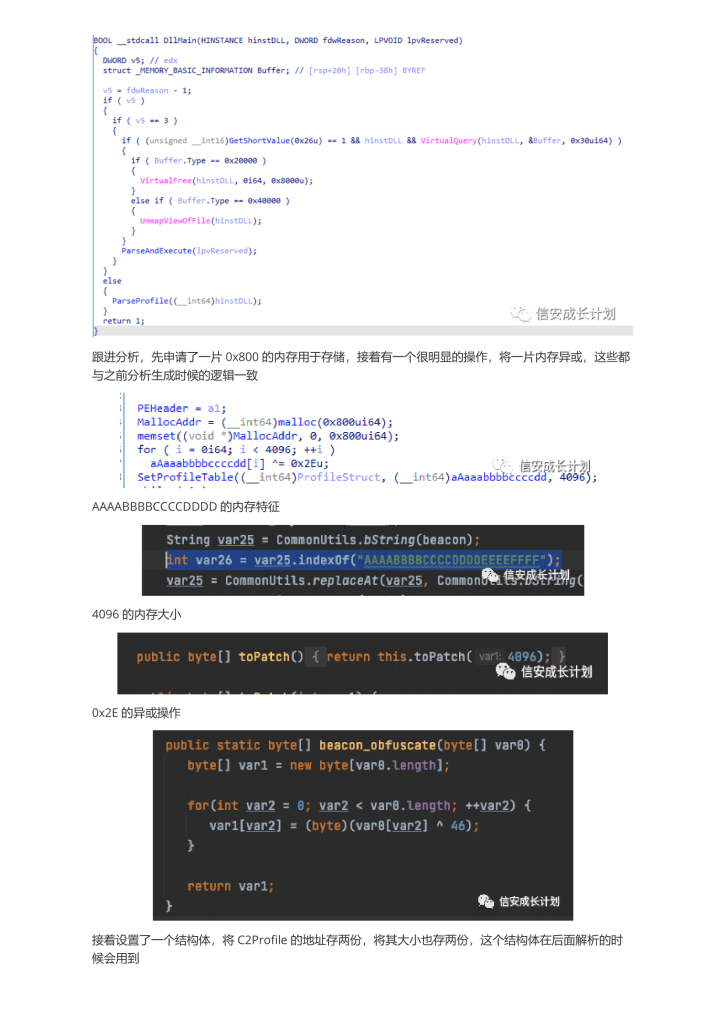The image size is (724, 1024).
Task: Open the malloc 0x800 code snippet image
Action: pyautogui.click(x=358, y=441)
